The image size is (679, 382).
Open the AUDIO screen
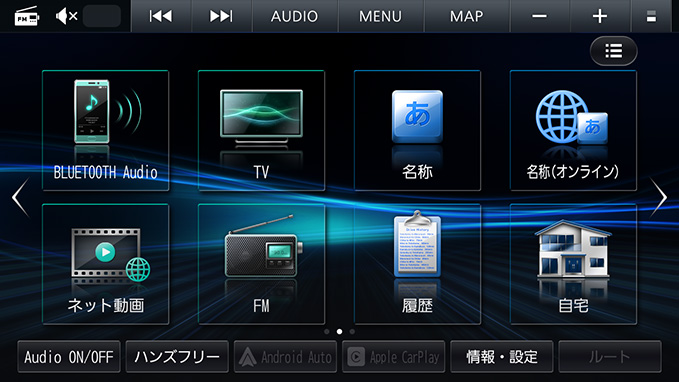click(x=294, y=16)
